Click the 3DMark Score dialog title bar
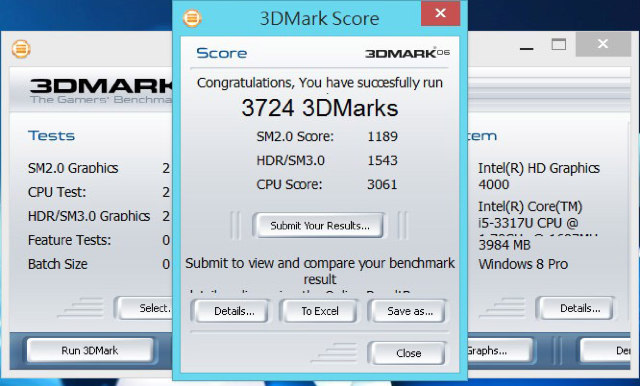 point(319,18)
